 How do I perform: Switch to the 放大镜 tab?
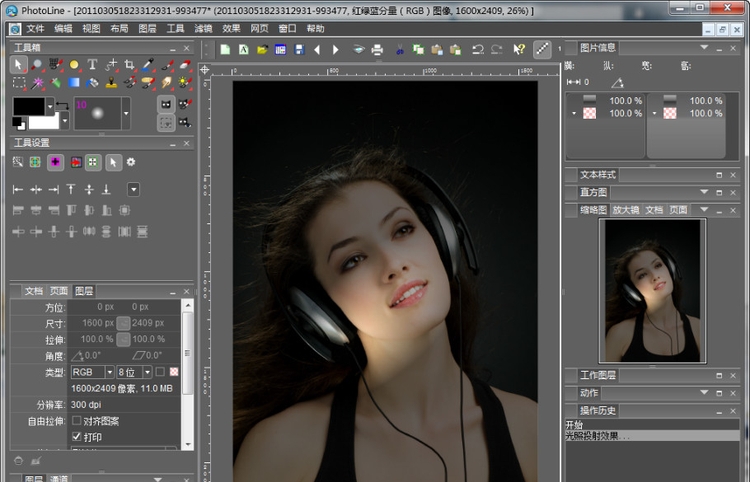tap(624, 210)
